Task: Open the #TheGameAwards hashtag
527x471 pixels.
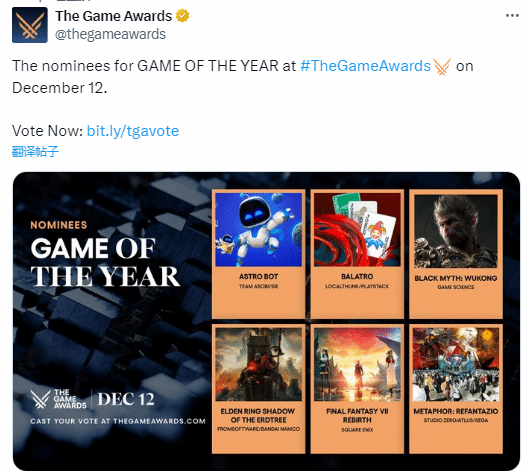Action: tap(365, 66)
